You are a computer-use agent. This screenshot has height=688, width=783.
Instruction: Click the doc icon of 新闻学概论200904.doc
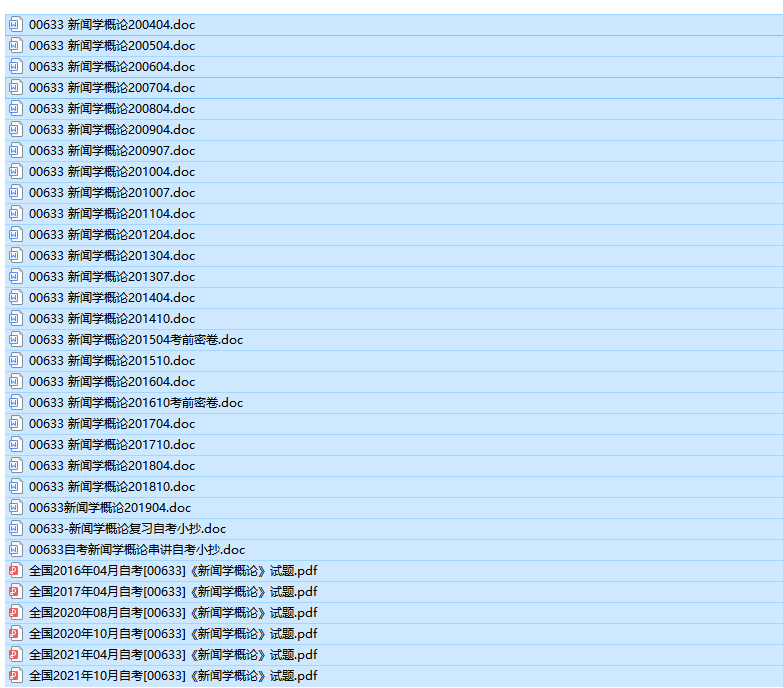click(15, 129)
